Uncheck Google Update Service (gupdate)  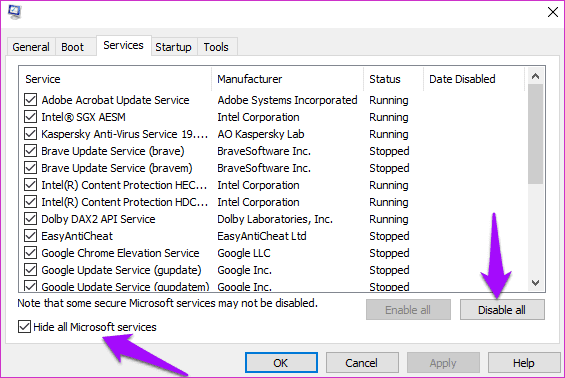coord(31,270)
